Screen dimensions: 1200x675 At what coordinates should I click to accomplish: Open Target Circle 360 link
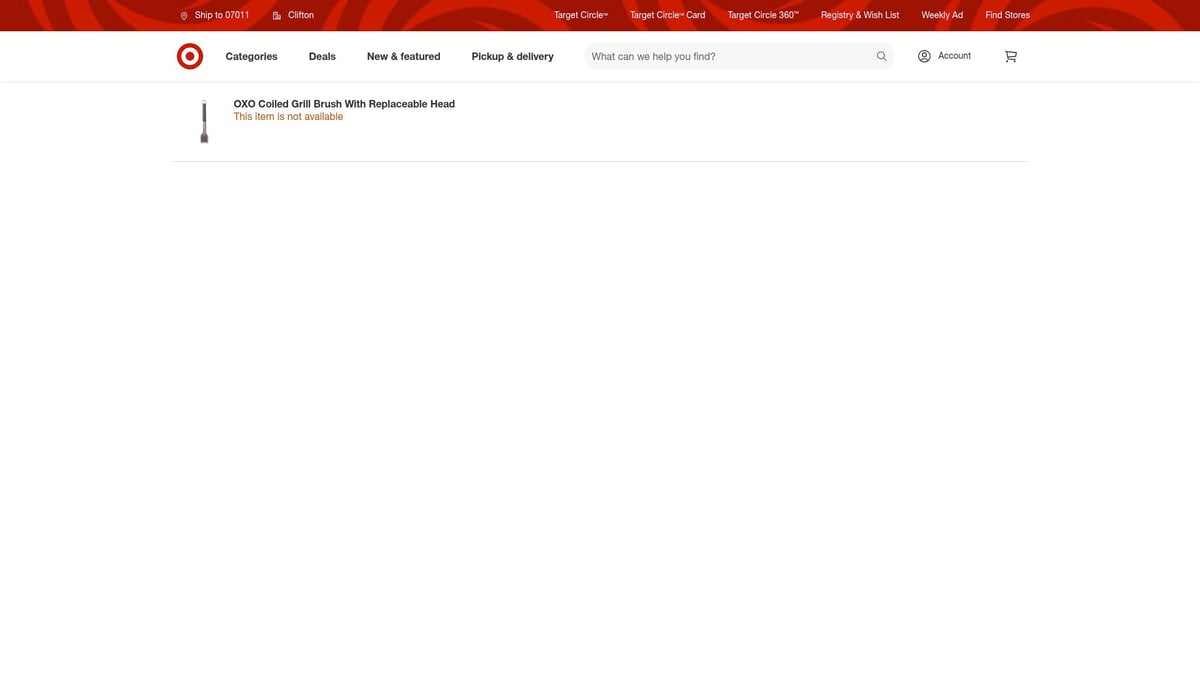[762, 15]
